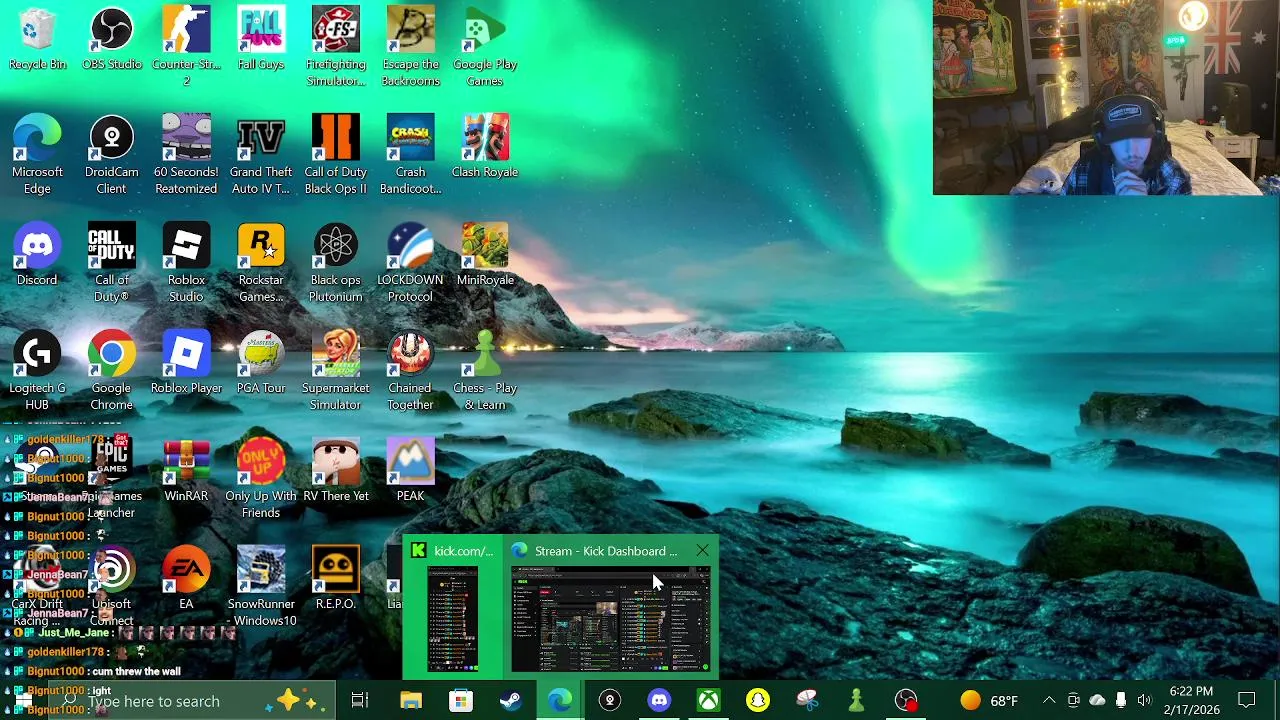Open Snapchat from the taskbar
1280x720 pixels.
(758, 701)
